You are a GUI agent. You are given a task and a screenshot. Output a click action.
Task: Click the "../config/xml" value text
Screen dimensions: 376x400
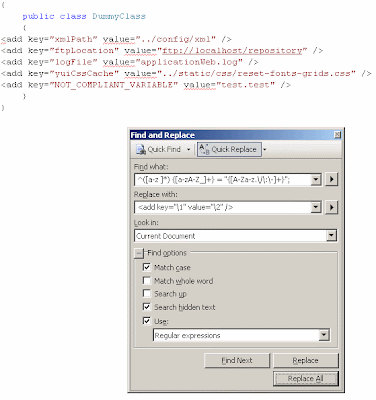[176, 39]
